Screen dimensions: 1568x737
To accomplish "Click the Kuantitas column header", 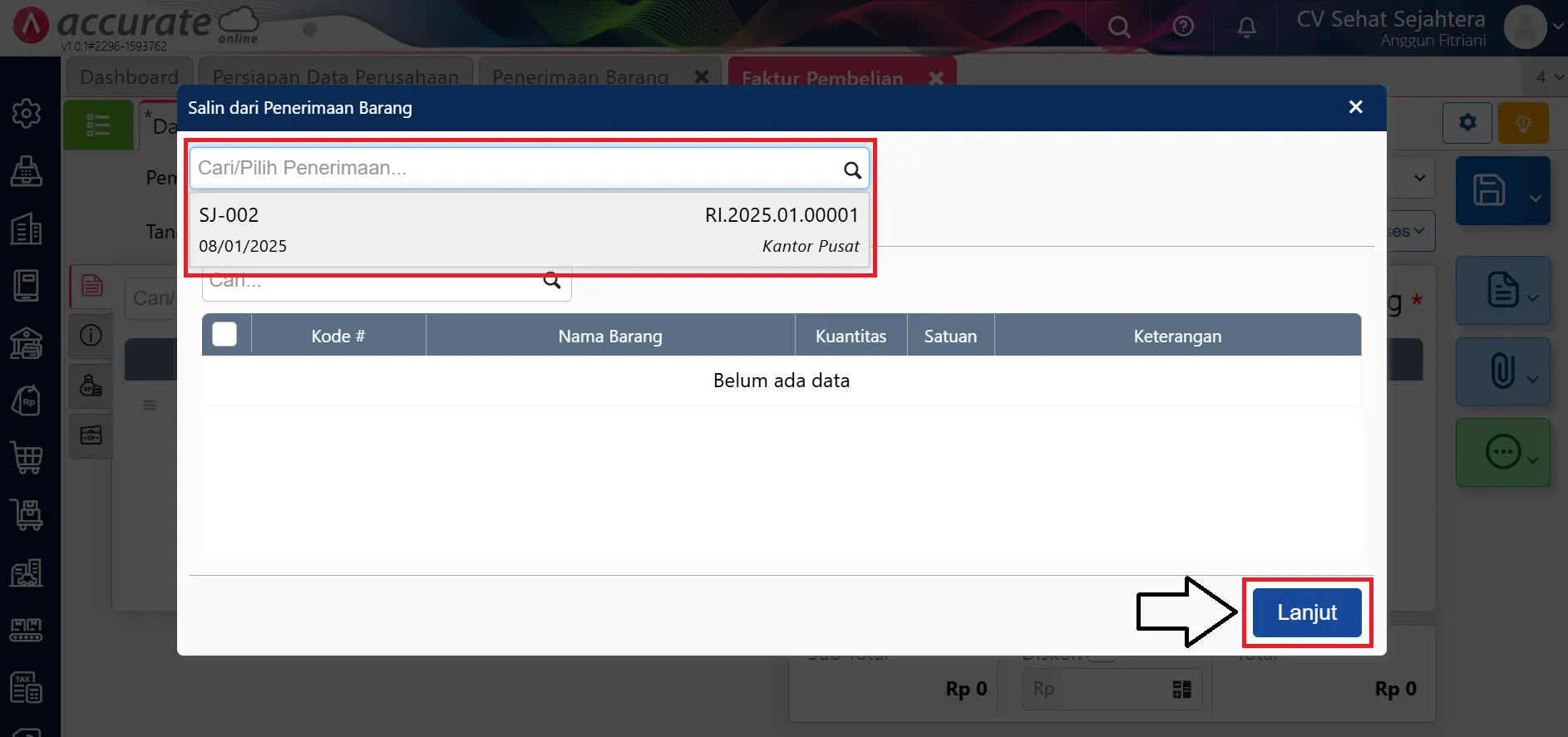I will click(x=851, y=336).
